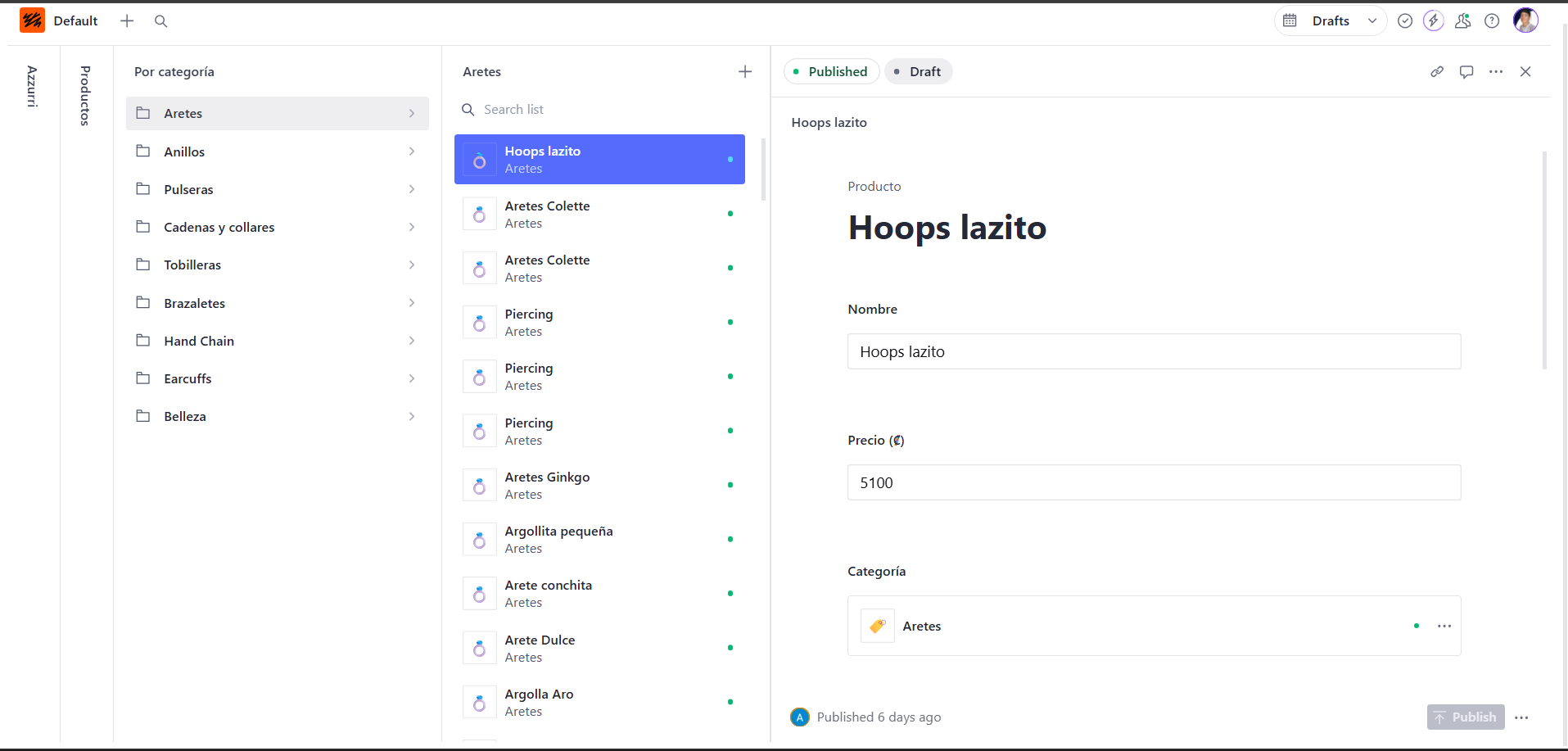This screenshot has height=751, width=1568.
Task: Expand the Anillos category
Action: (x=278, y=152)
